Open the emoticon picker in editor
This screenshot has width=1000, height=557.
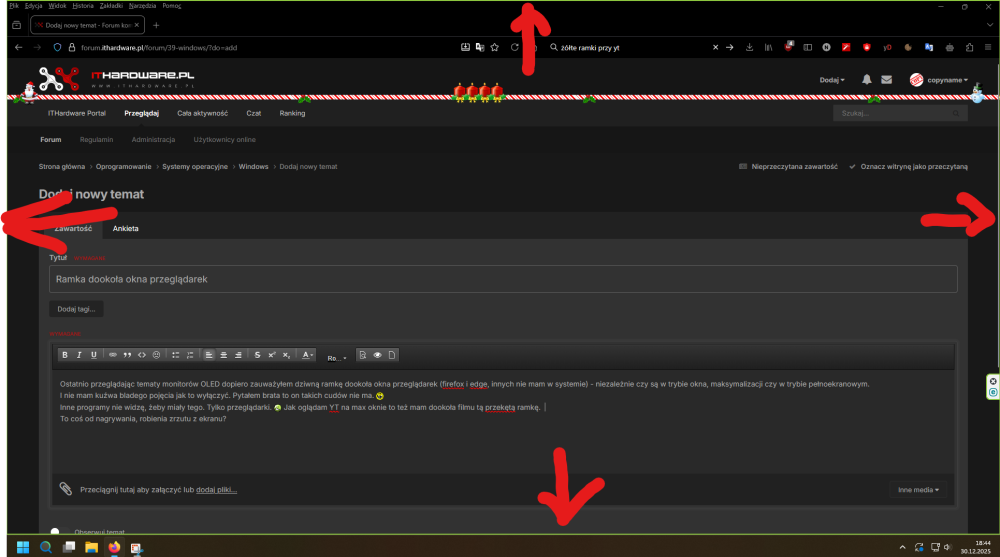point(156,355)
